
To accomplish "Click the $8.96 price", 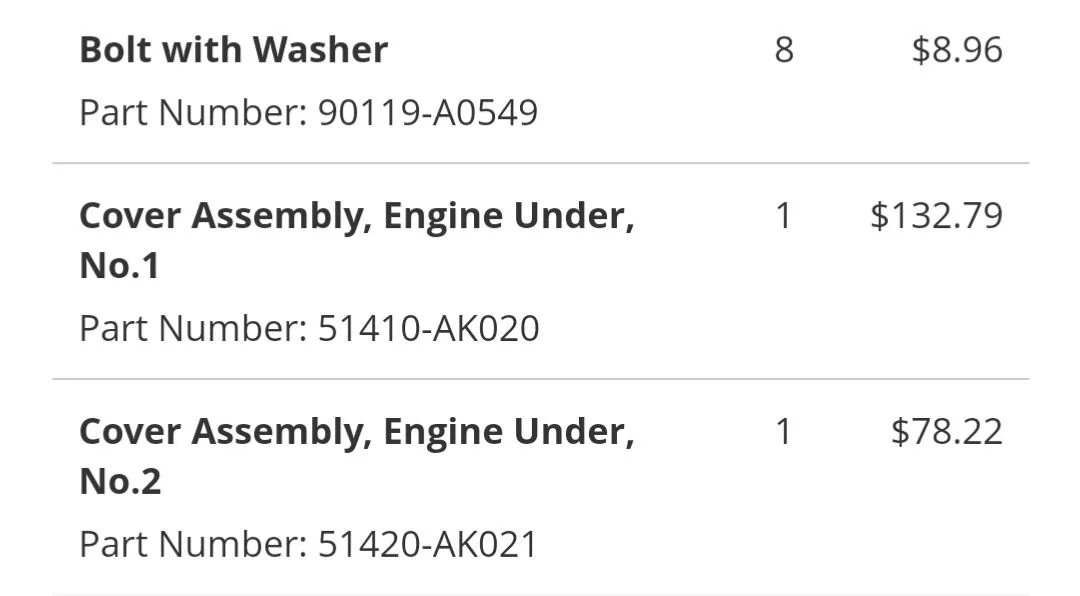I will pyautogui.click(x=957, y=50).
